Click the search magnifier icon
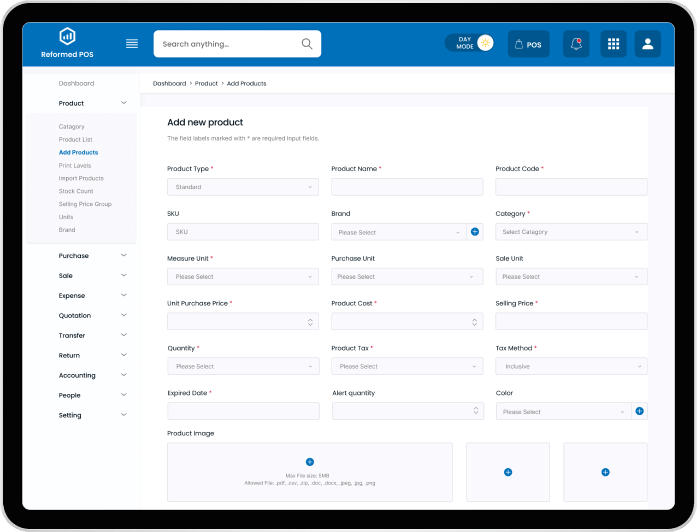697x532 pixels. [x=307, y=44]
